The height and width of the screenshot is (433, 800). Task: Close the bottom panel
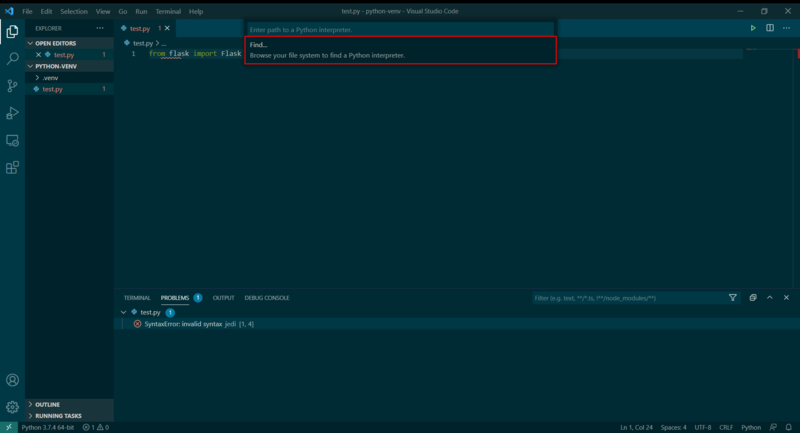point(786,298)
